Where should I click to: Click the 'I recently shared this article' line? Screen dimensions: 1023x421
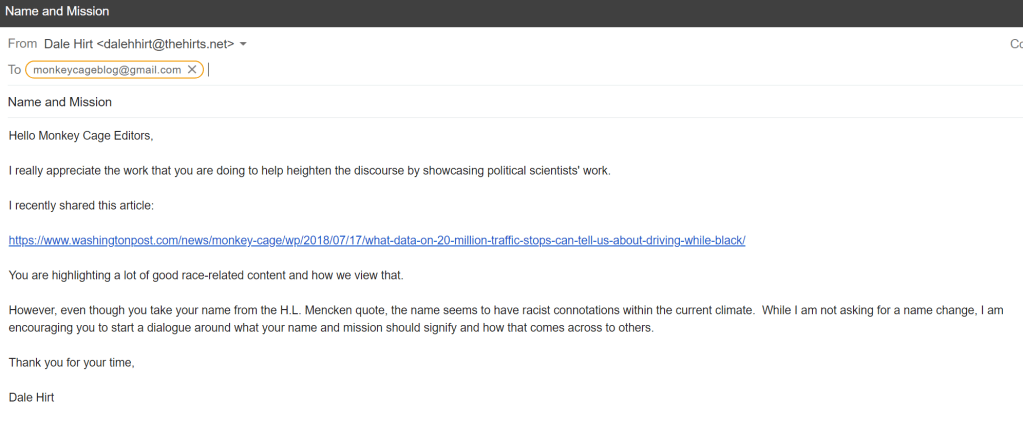pyautogui.click(x=81, y=205)
